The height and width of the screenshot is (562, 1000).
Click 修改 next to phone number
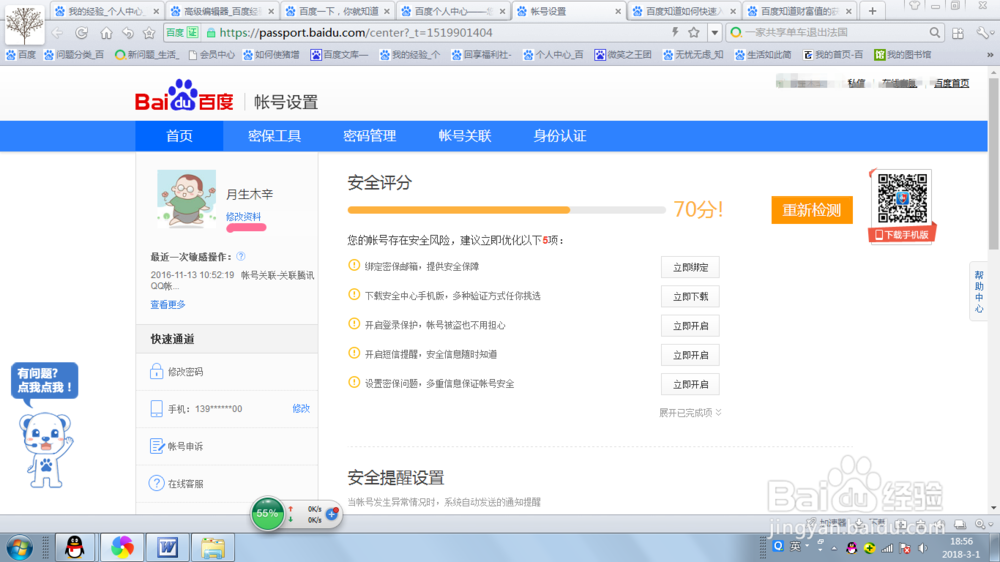point(301,409)
